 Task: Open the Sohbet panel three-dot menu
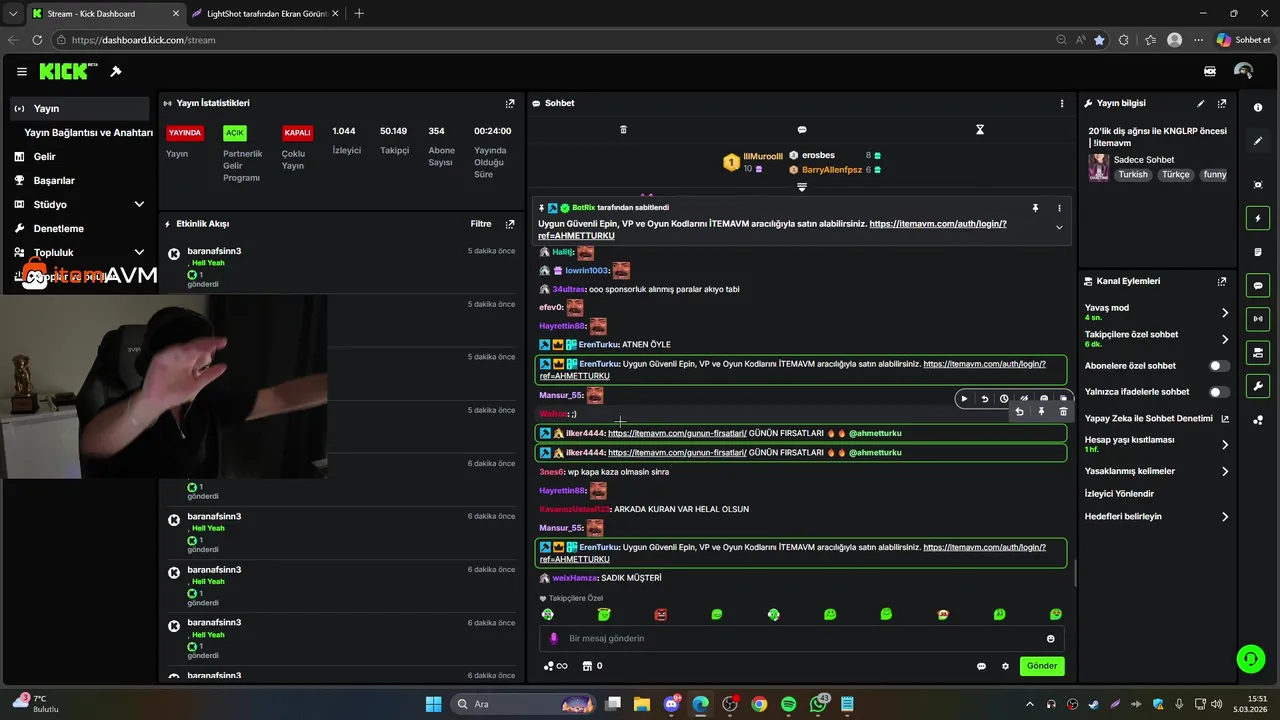coord(1062,103)
